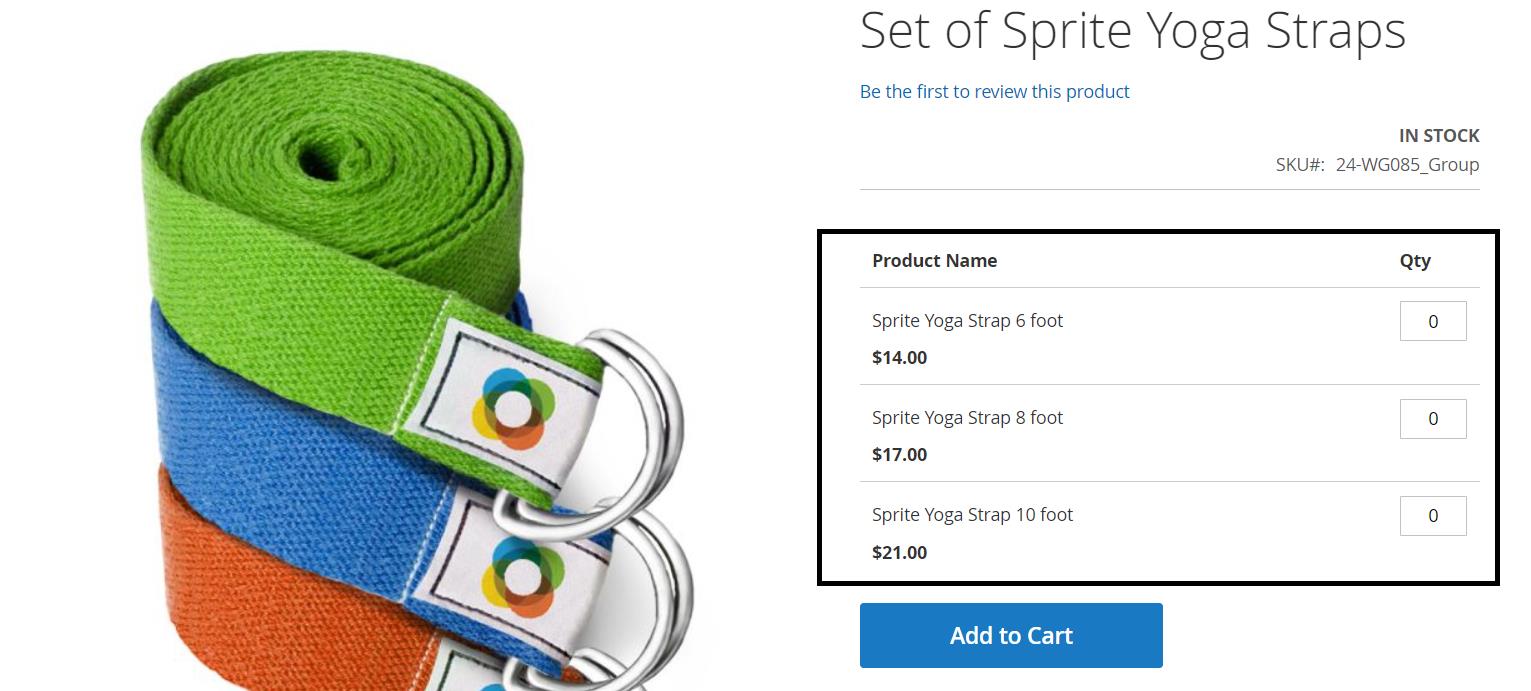
Task: Click "Be the first to review this product" link
Action: 994,91
